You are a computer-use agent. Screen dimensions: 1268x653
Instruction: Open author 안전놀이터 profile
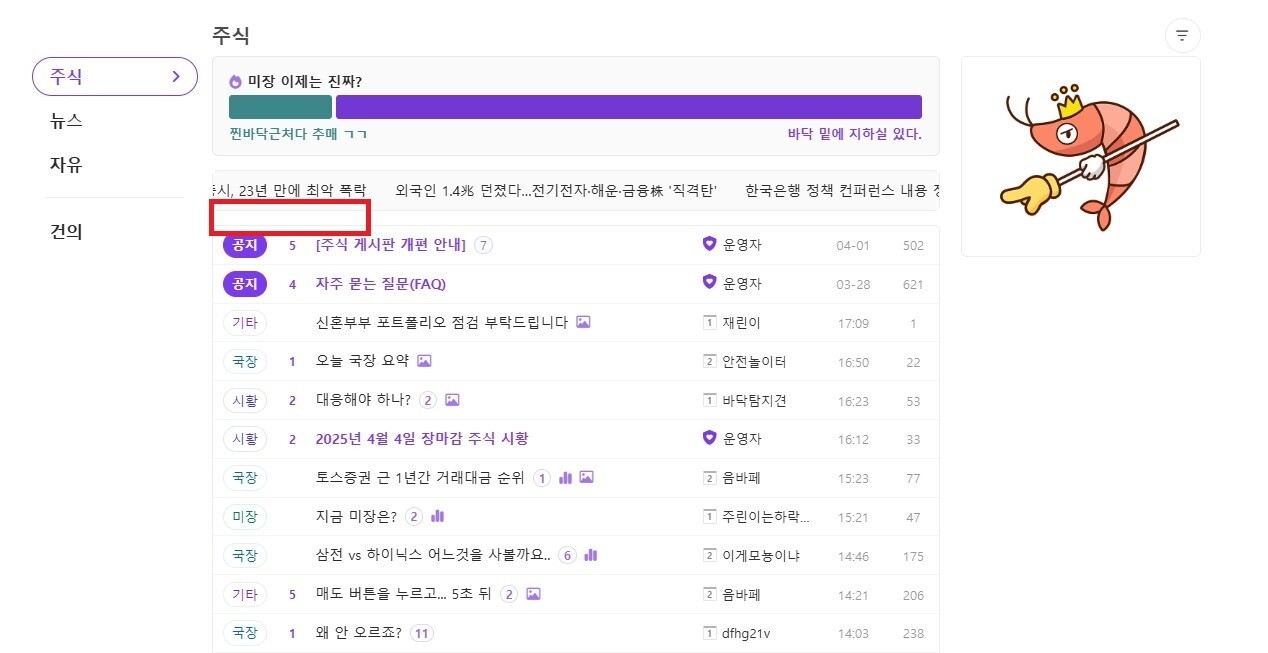point(755,361)
